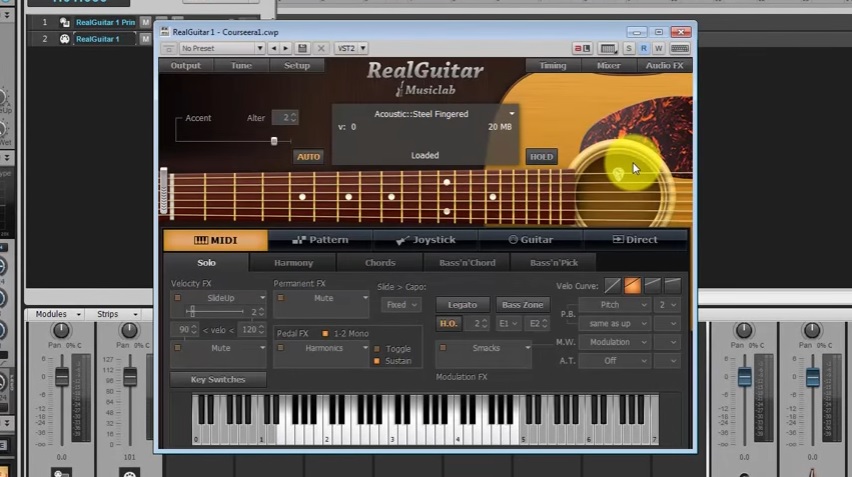Click the track icon of RealGuitar 1 Prin
This screenshot has height=477, width=852.
point(65,22)
